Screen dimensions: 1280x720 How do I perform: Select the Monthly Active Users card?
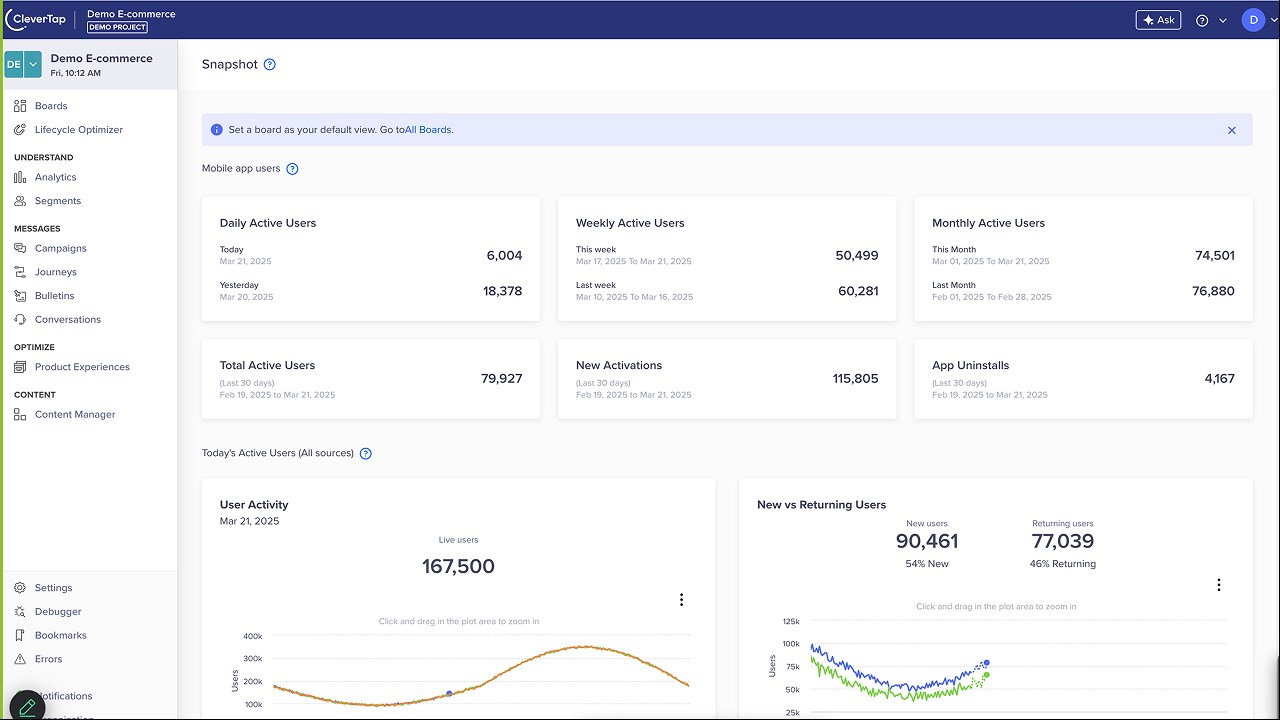pyautogui.click(x=1083, y=259)
